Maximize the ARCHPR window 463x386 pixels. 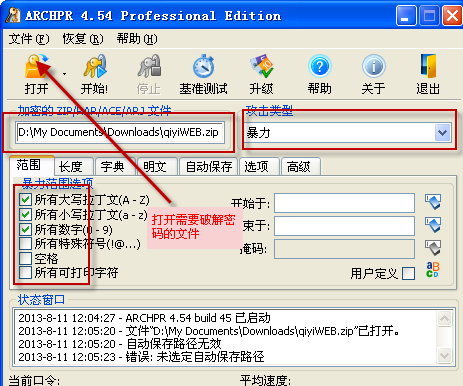pos(429,15)
